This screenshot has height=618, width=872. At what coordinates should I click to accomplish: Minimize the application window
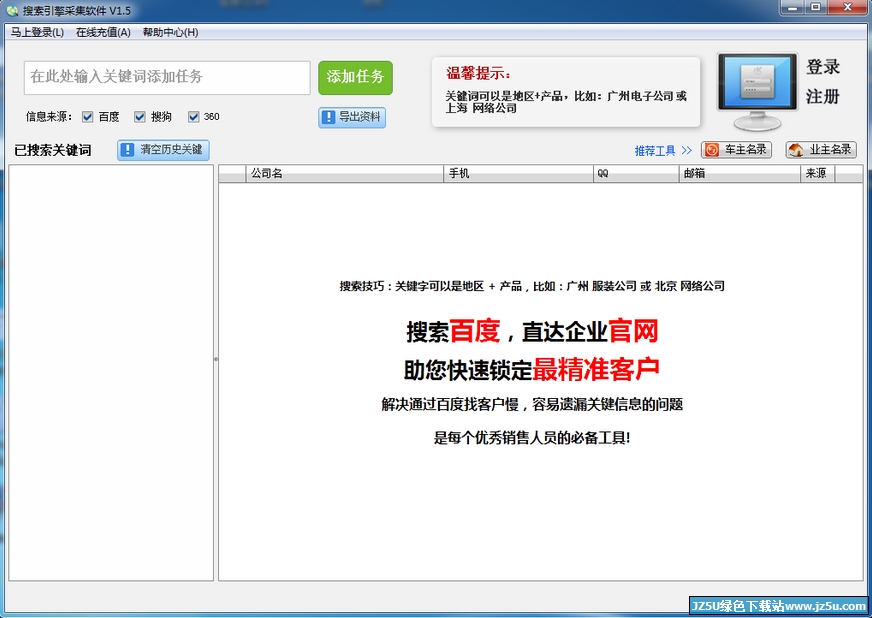coord(792,8)
